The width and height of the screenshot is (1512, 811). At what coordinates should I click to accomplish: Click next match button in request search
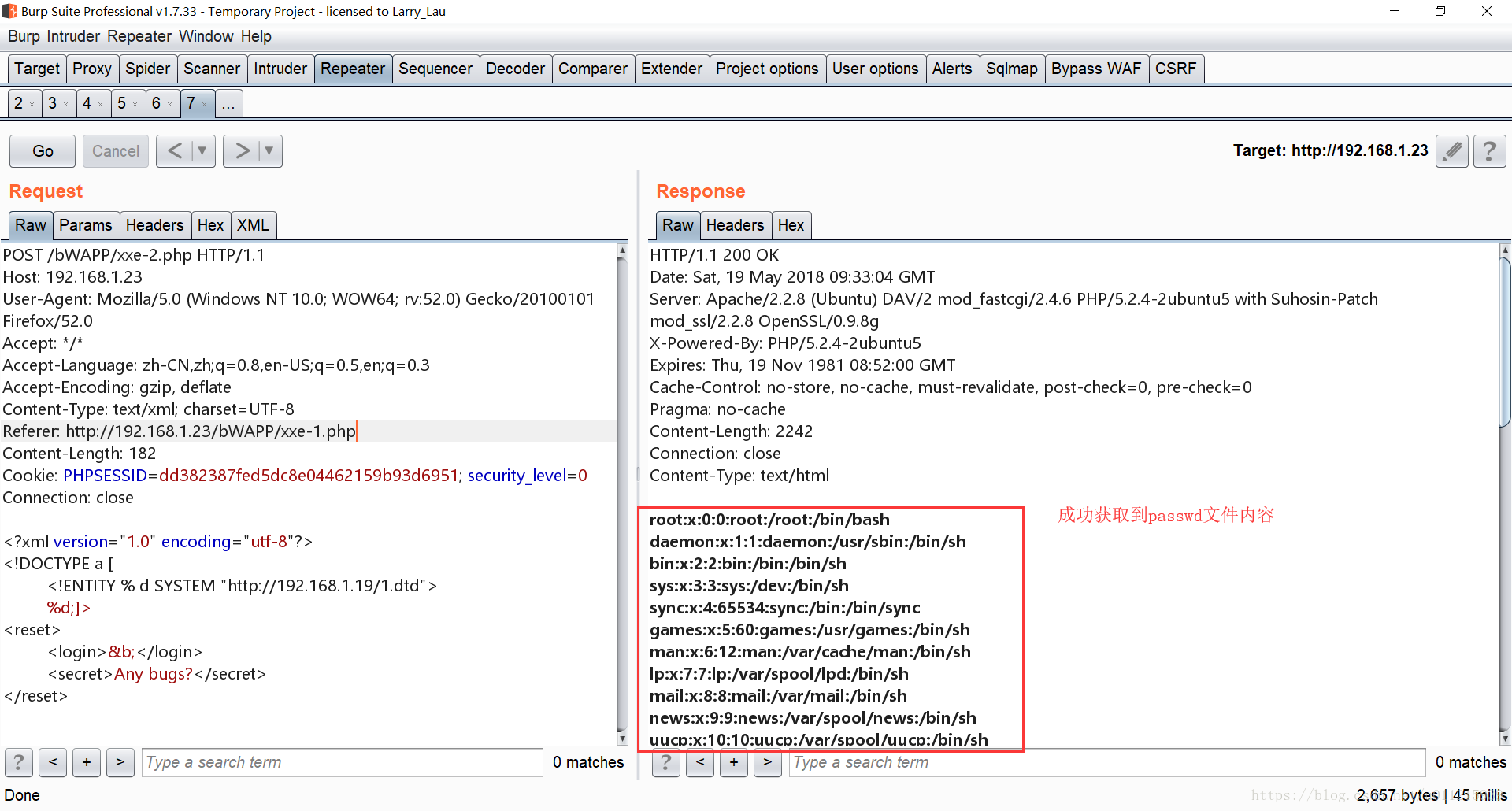pyautogui.click(x=120, y=762)
